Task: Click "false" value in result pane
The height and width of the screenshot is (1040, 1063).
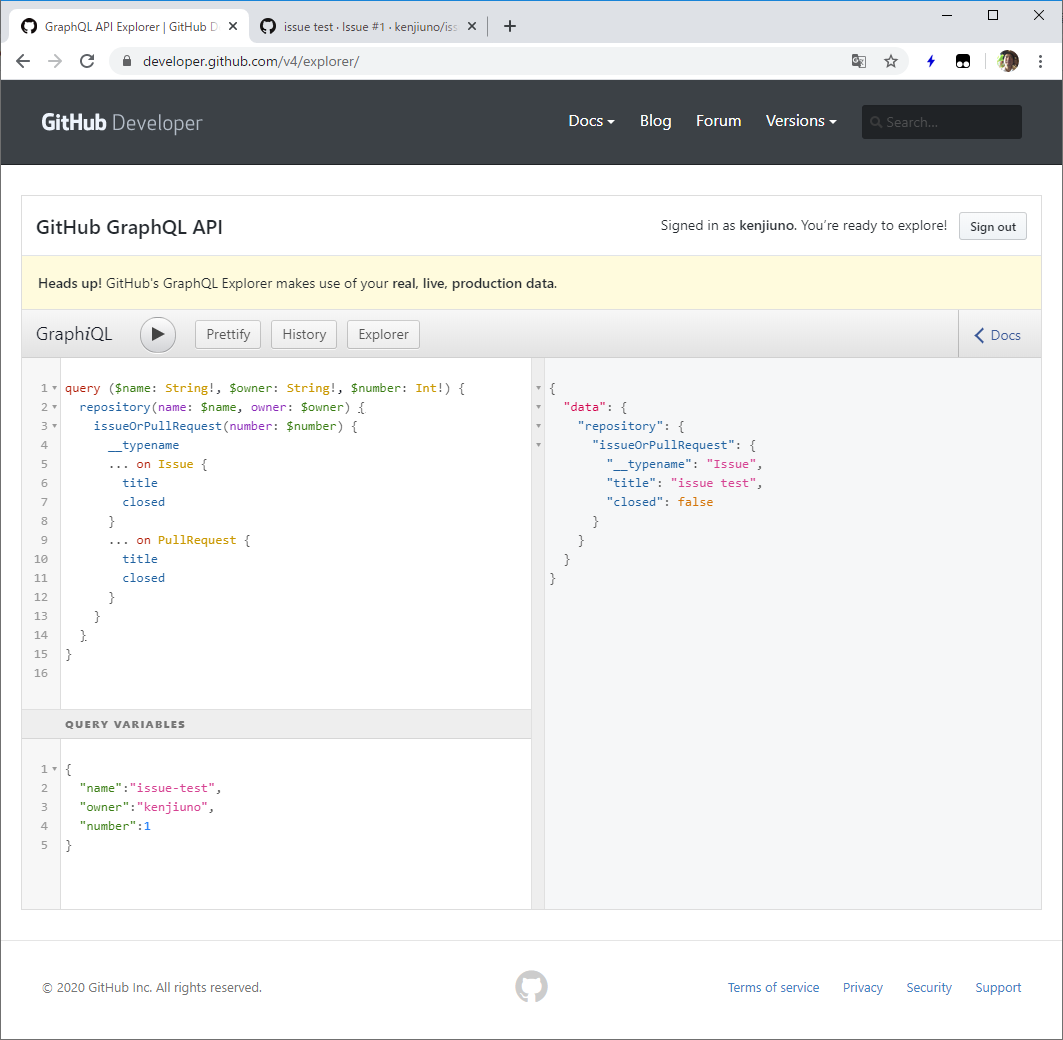Action: pyautogui.click(x=695, y=502)
